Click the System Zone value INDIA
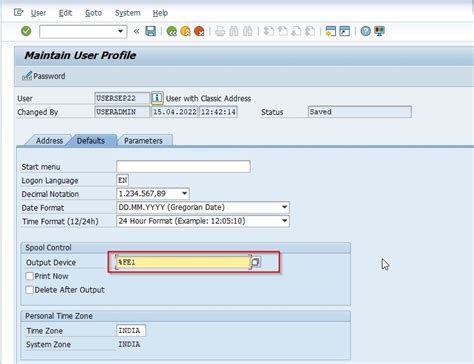 [129, 344]
